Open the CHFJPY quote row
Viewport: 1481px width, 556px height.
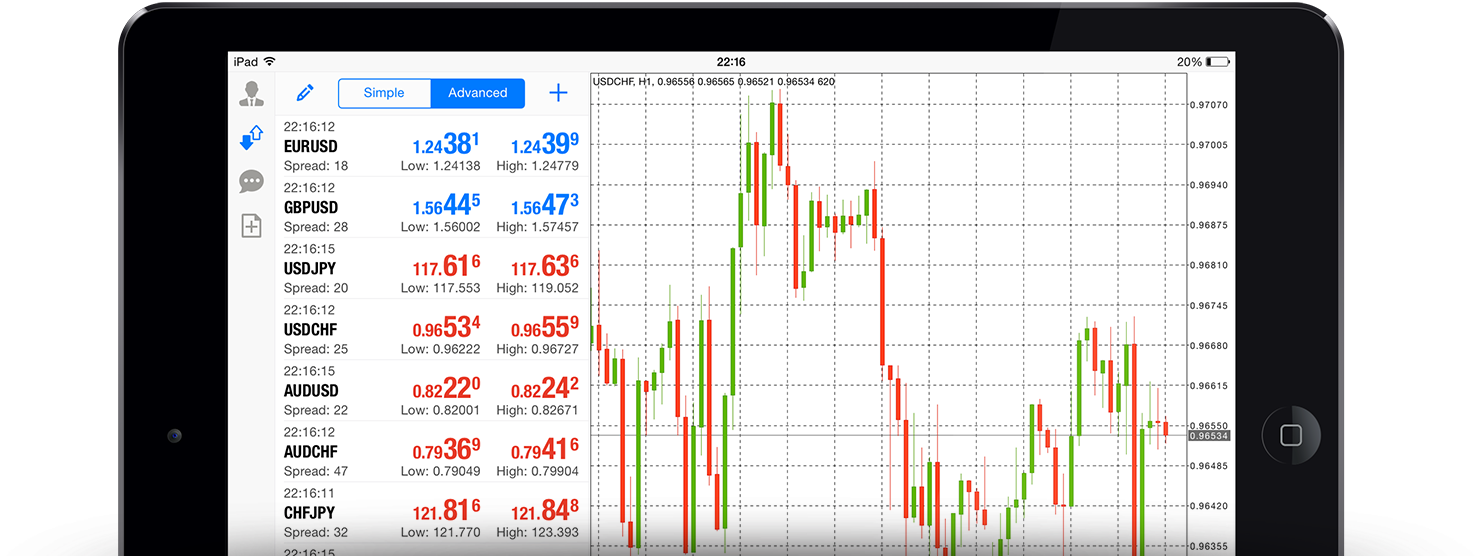(x=432, y=512)
